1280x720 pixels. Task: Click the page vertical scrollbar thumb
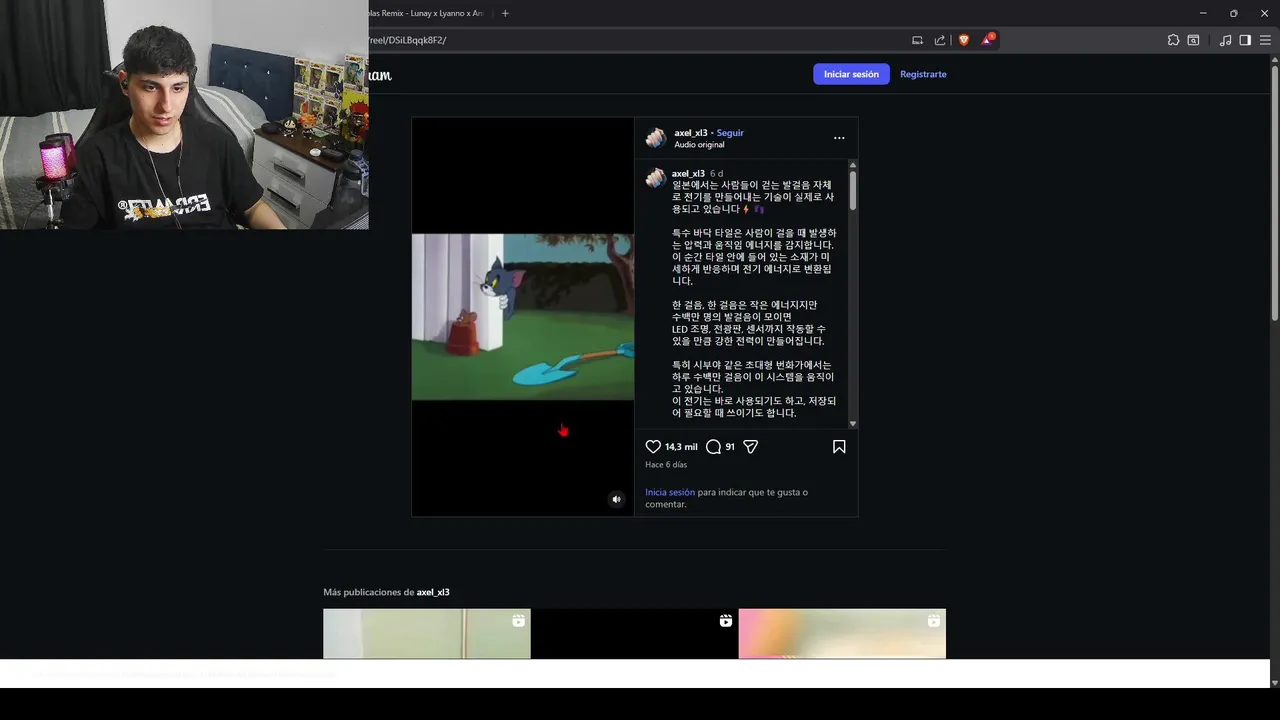(x=1274, y=192)
